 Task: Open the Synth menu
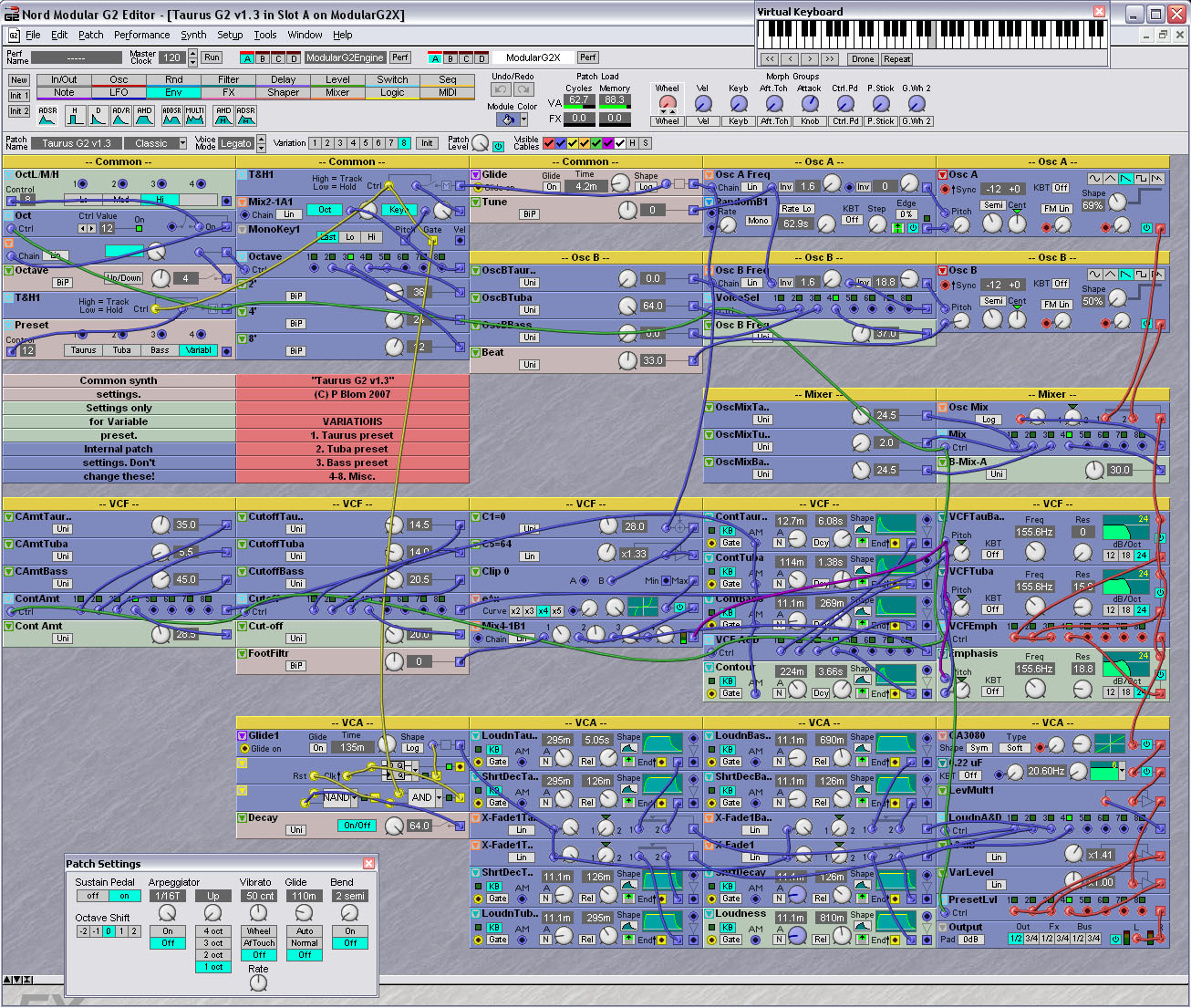click(193, 35)
